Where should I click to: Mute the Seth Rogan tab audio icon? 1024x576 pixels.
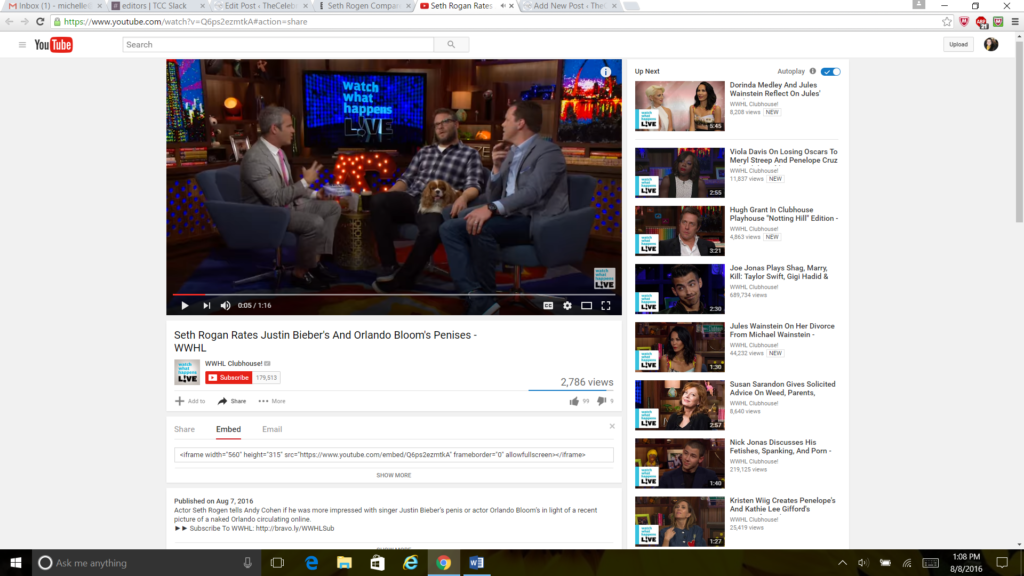point(503,6)
